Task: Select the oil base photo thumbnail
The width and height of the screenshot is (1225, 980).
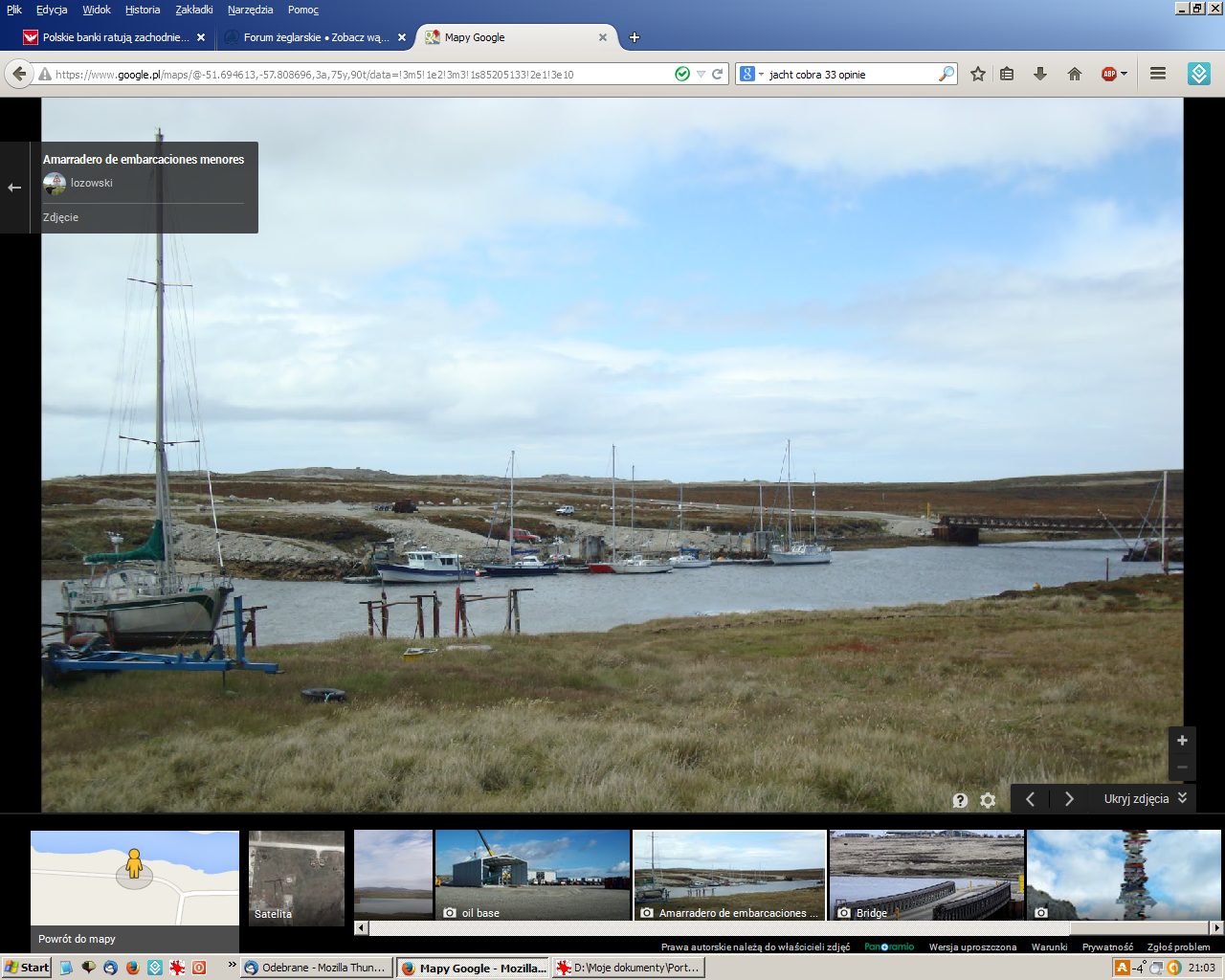Action: point(532,875)
